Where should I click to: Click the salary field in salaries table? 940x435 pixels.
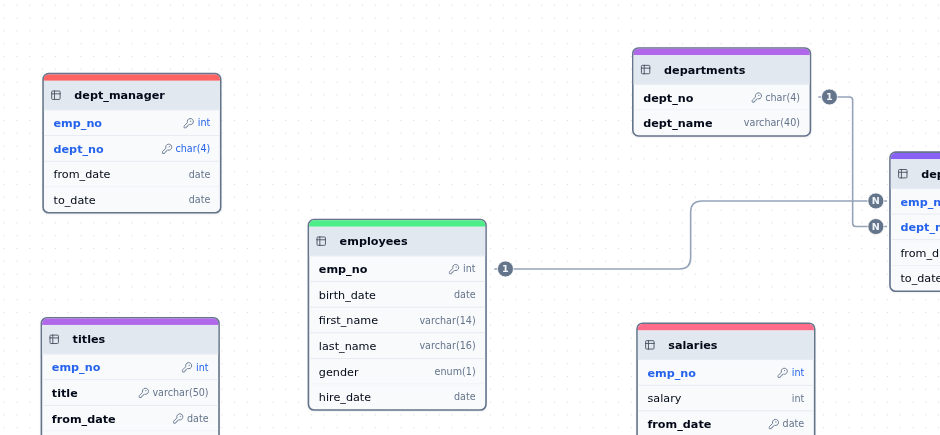(x=726, y=398)
